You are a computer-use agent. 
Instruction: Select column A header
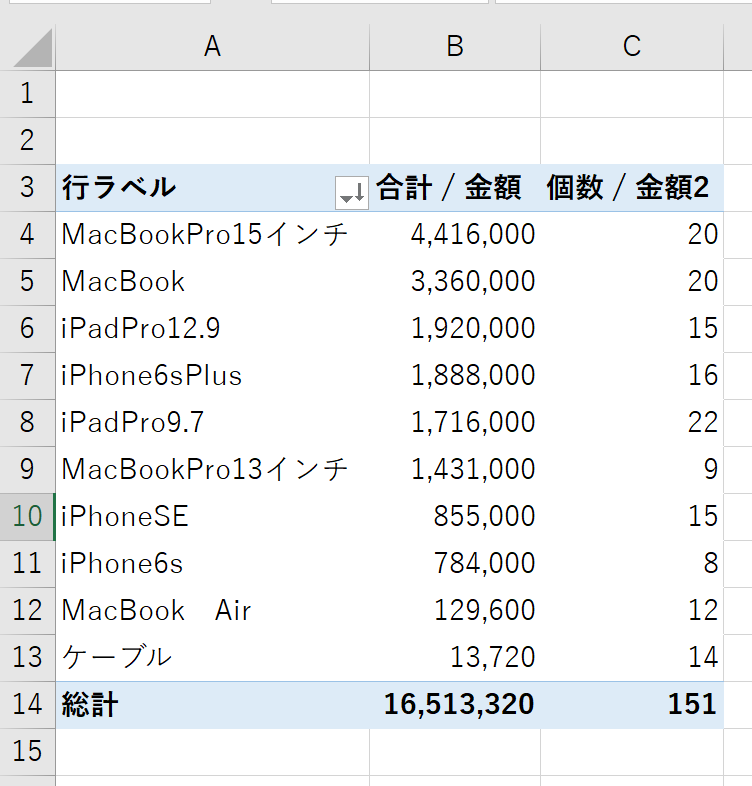(x=212, y=46)
